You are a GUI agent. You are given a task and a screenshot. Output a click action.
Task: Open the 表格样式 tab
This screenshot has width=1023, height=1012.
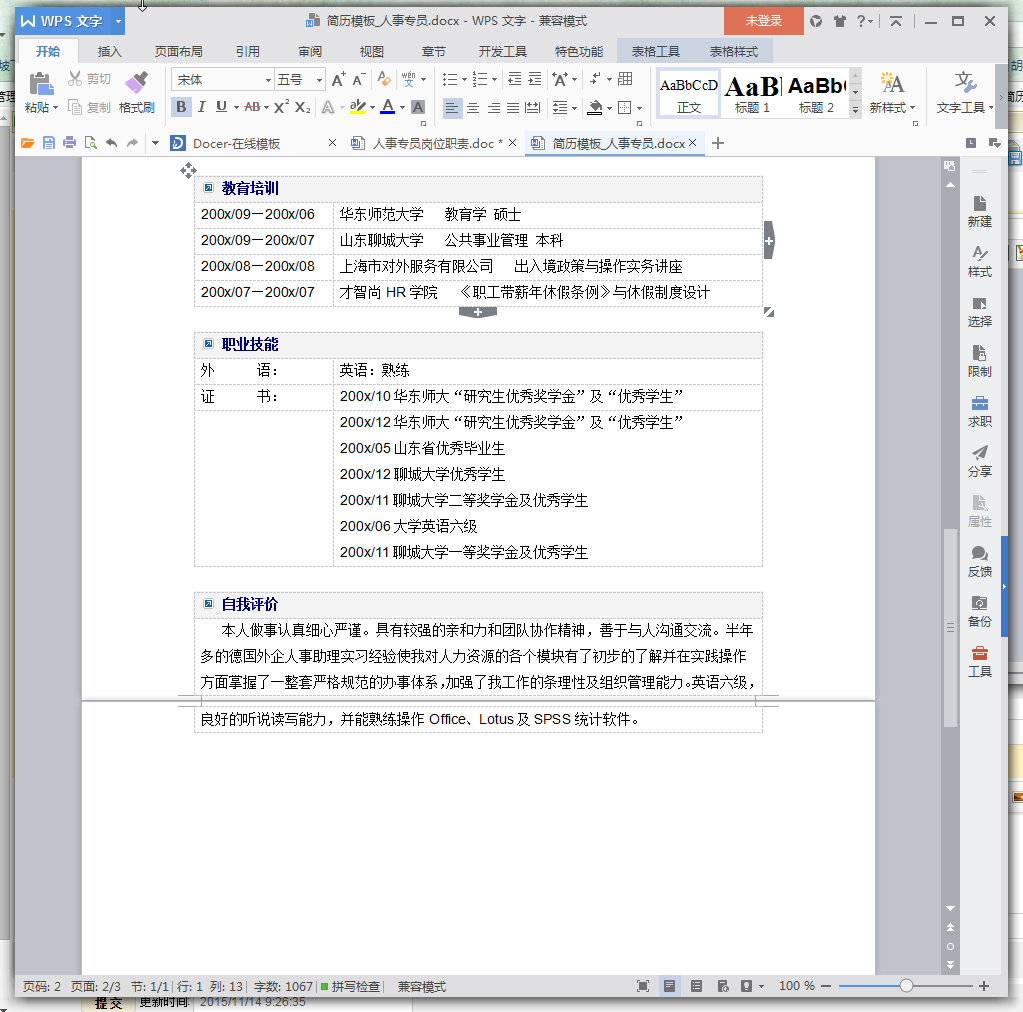(x=733, y=52)
